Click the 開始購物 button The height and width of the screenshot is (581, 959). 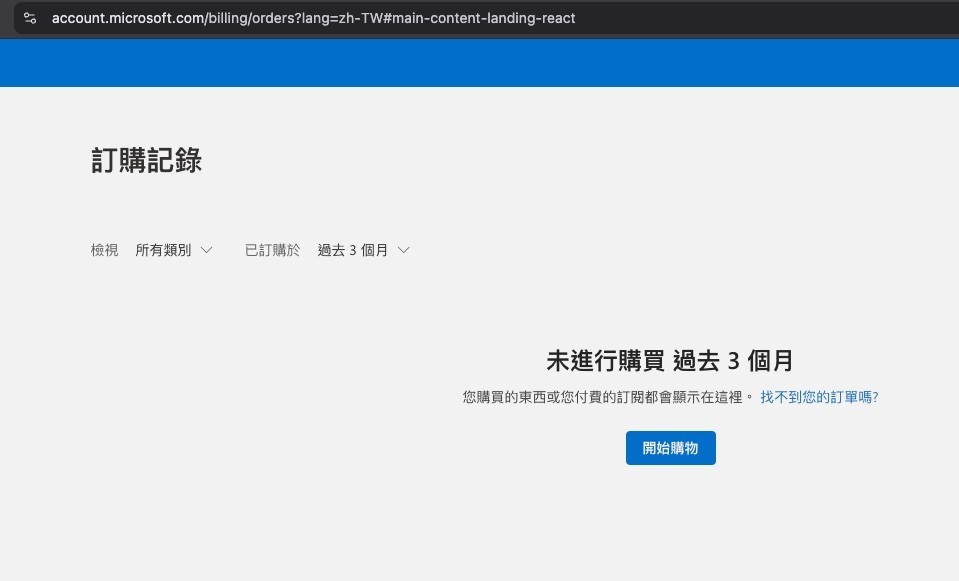670,448
